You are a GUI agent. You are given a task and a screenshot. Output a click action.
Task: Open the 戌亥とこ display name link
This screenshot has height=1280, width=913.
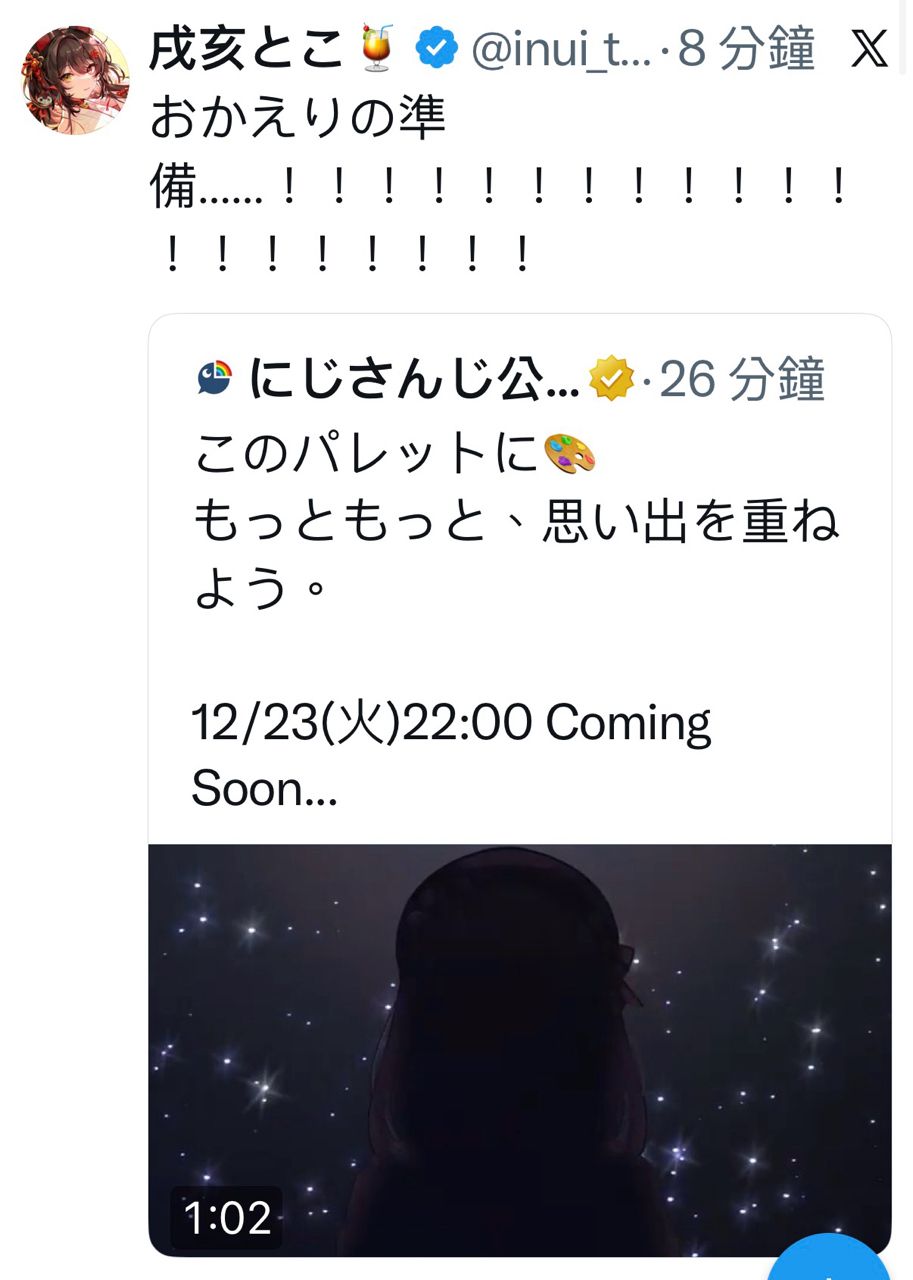(246, 48)
